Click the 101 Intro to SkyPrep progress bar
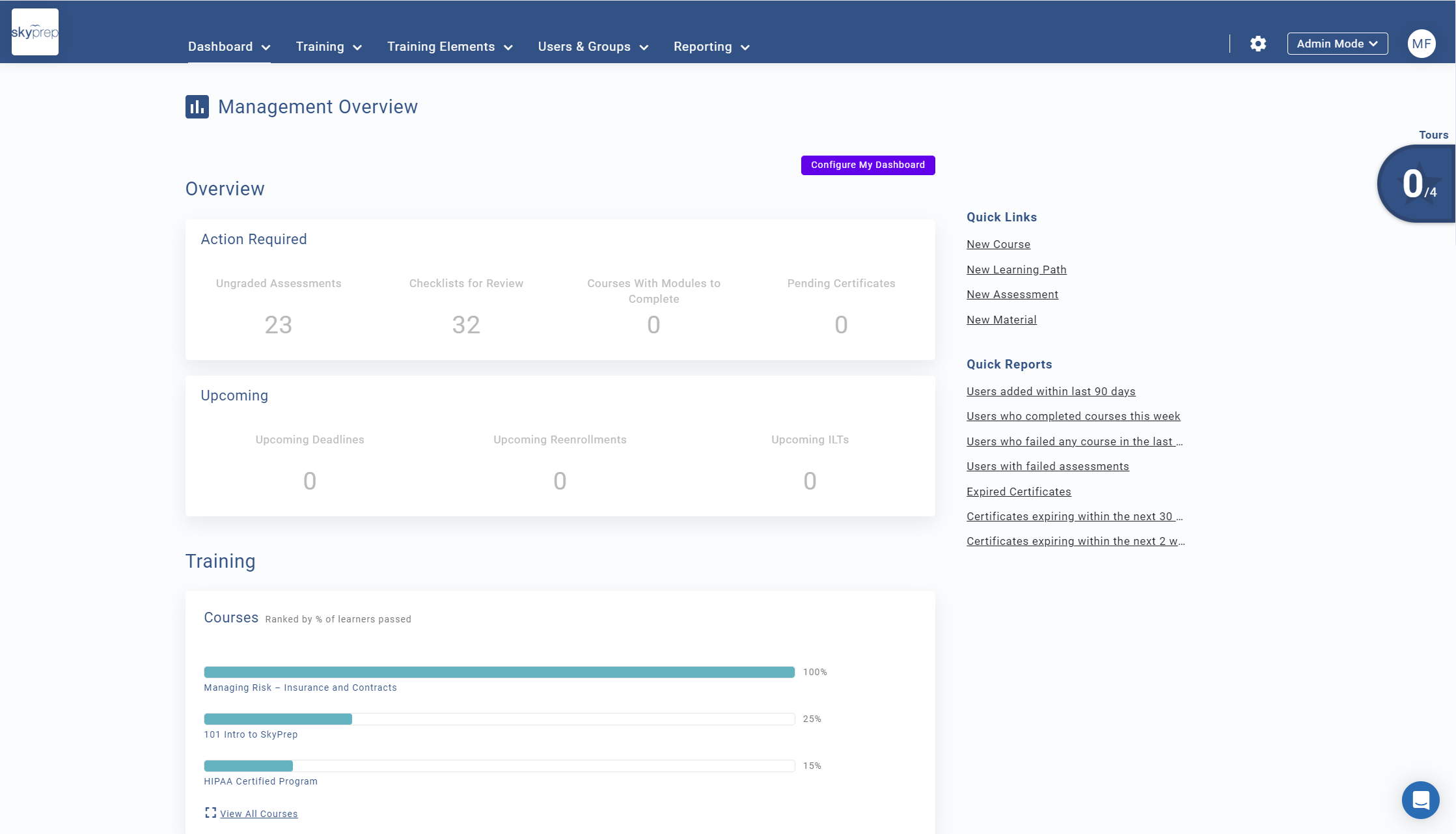Viewport: 1456px width, 834px height. [x=499, y=719]
